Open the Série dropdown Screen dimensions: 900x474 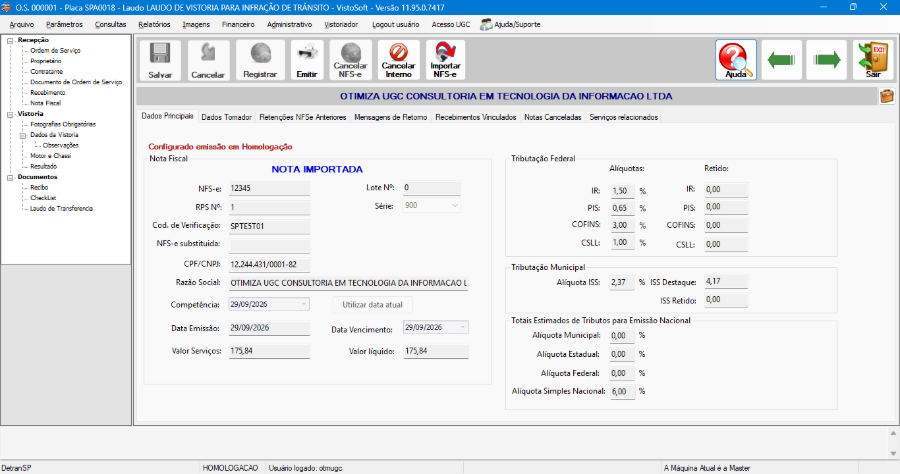(x=455, y=205)
